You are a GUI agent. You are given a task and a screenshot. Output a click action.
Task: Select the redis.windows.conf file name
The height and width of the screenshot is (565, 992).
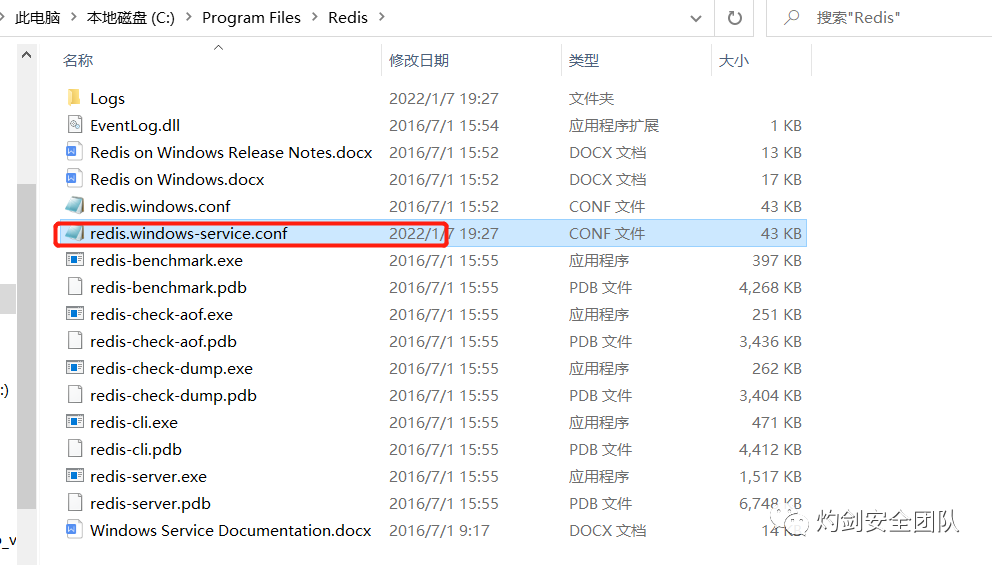pyautogui.click(x=160, y=206)
